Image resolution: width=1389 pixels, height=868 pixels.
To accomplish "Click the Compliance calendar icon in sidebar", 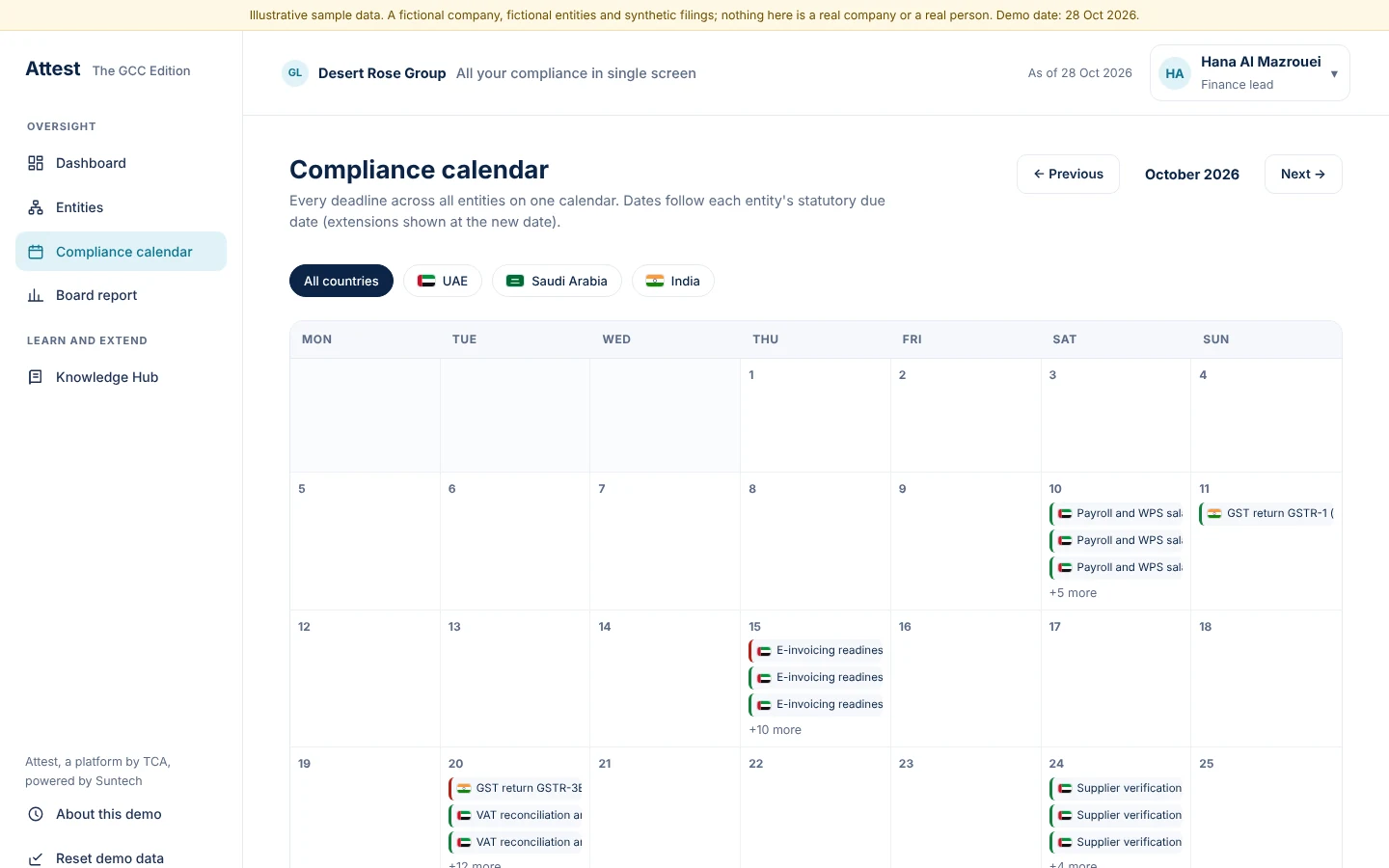I will pos(36,252).
